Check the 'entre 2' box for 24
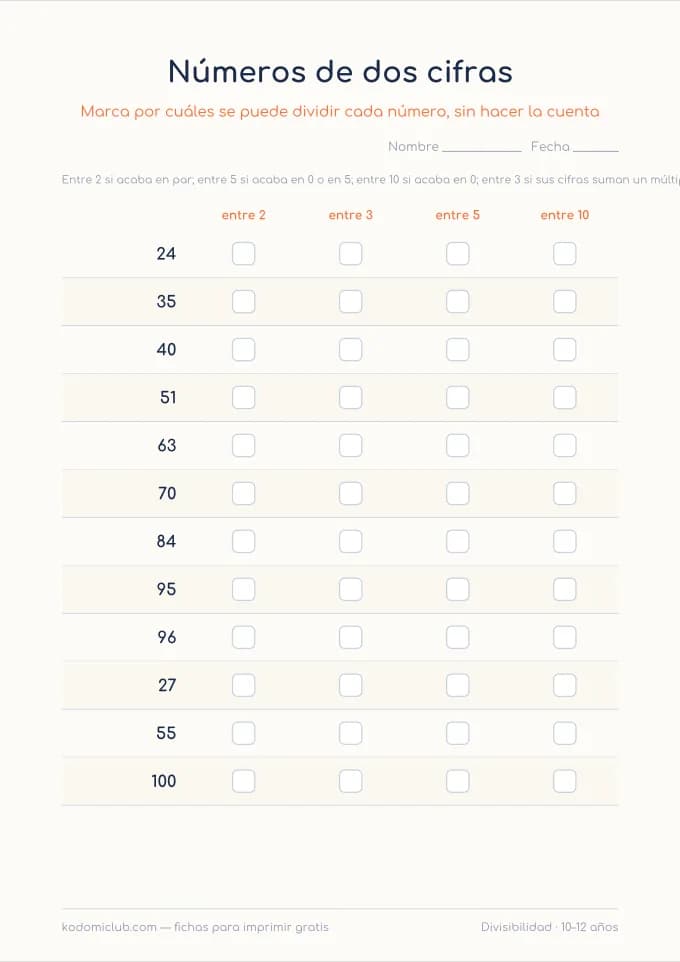 click(x=244, y=253)
